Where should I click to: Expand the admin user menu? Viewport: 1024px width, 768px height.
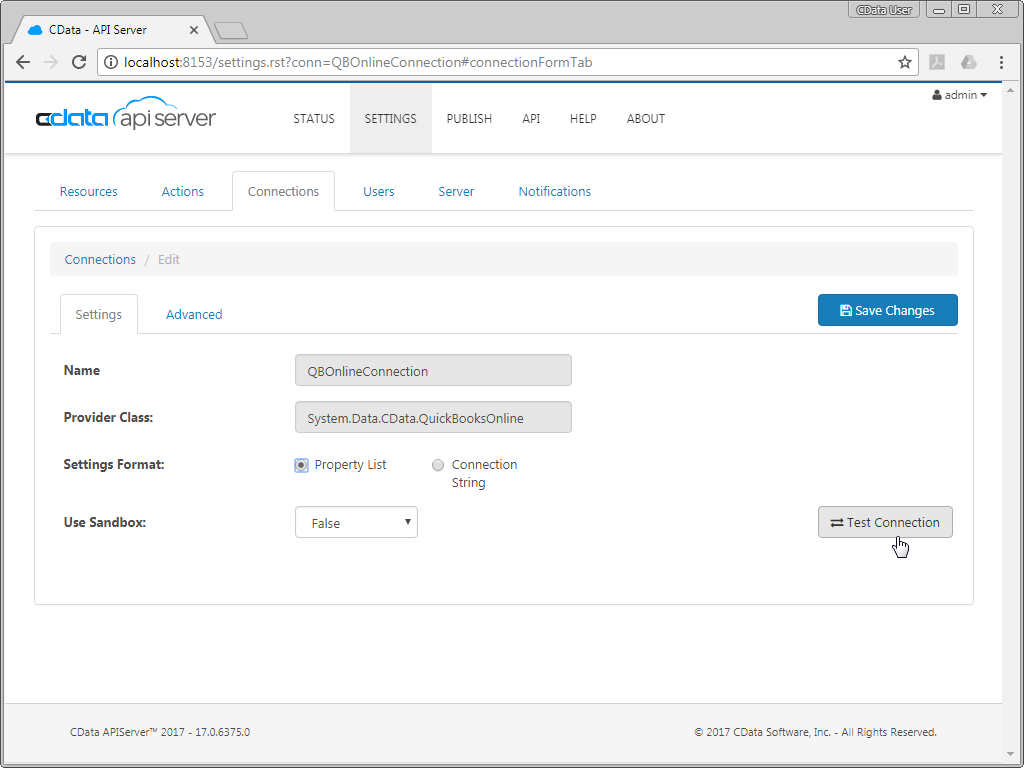959,95
